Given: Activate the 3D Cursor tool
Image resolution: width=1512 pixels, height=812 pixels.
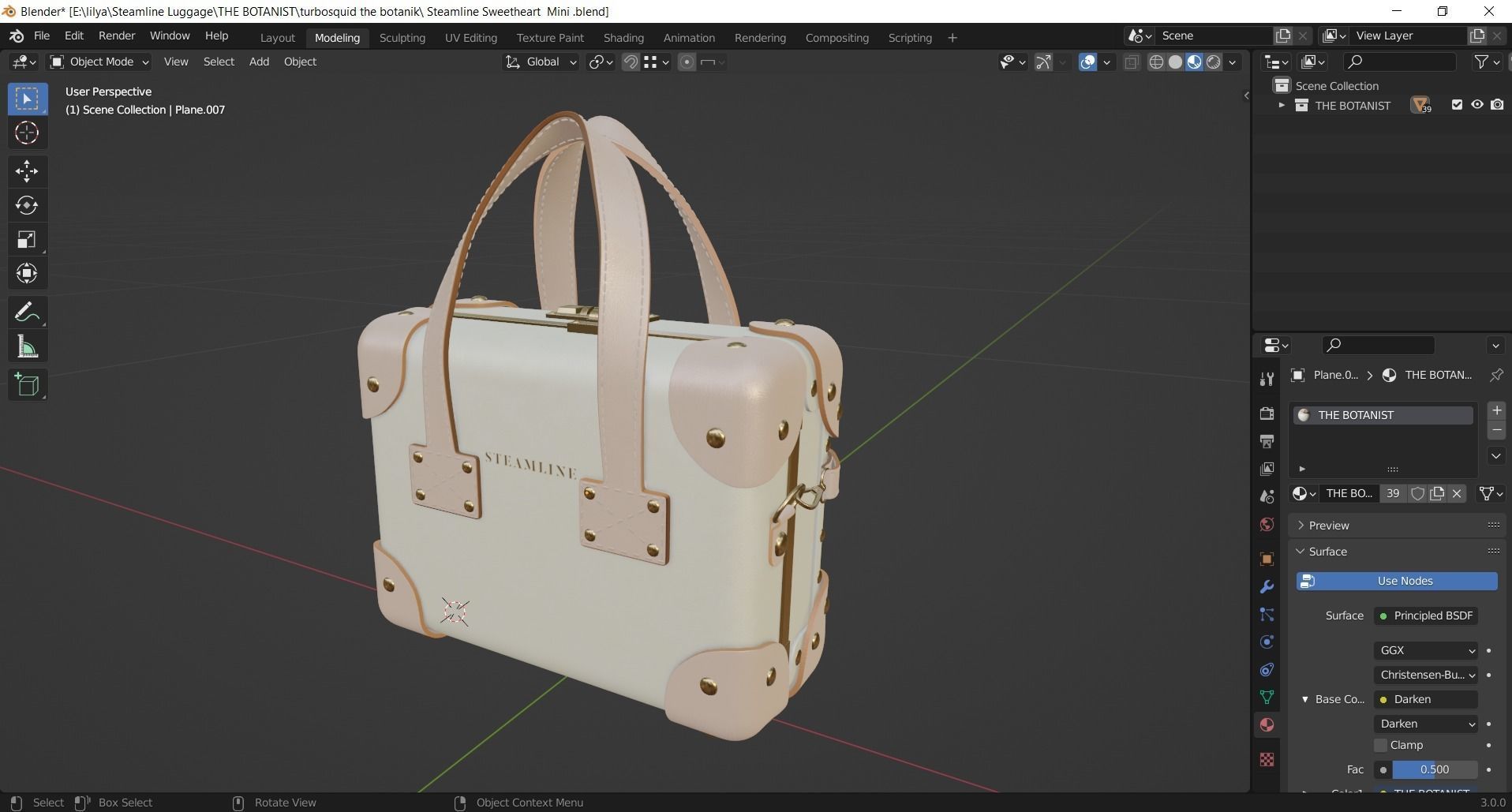Looking at the screenshot, I should [x=27, y=133].
